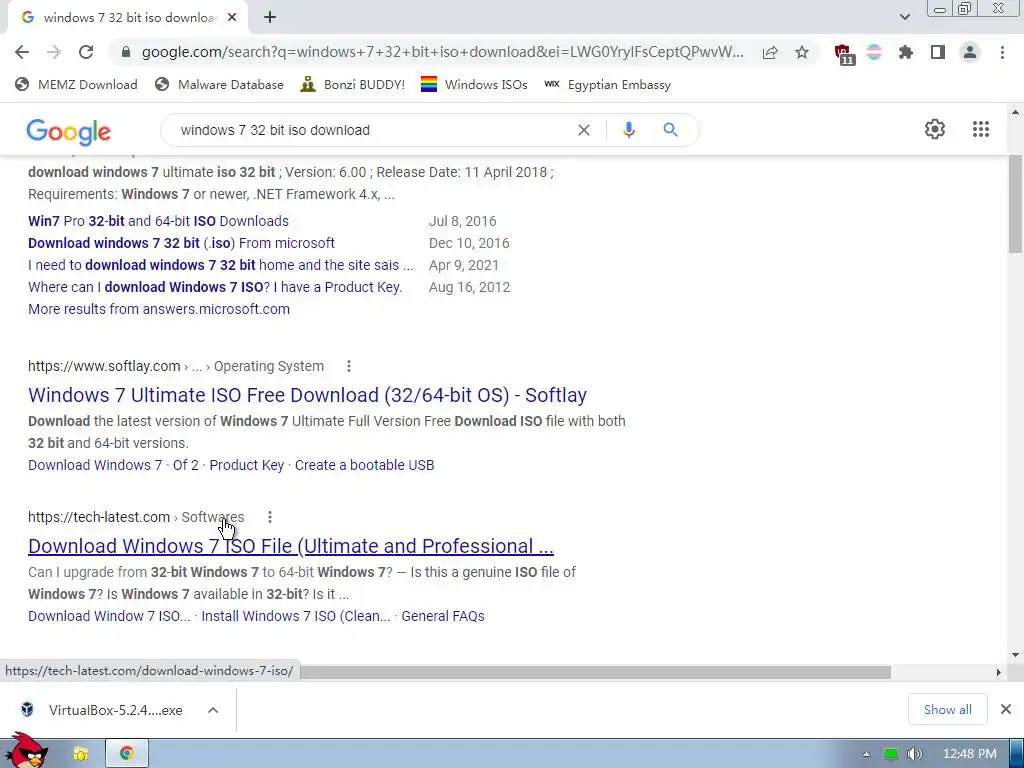Share this page using the share icon
This screenshot has height=768, width=1024.
click(770, 52)
